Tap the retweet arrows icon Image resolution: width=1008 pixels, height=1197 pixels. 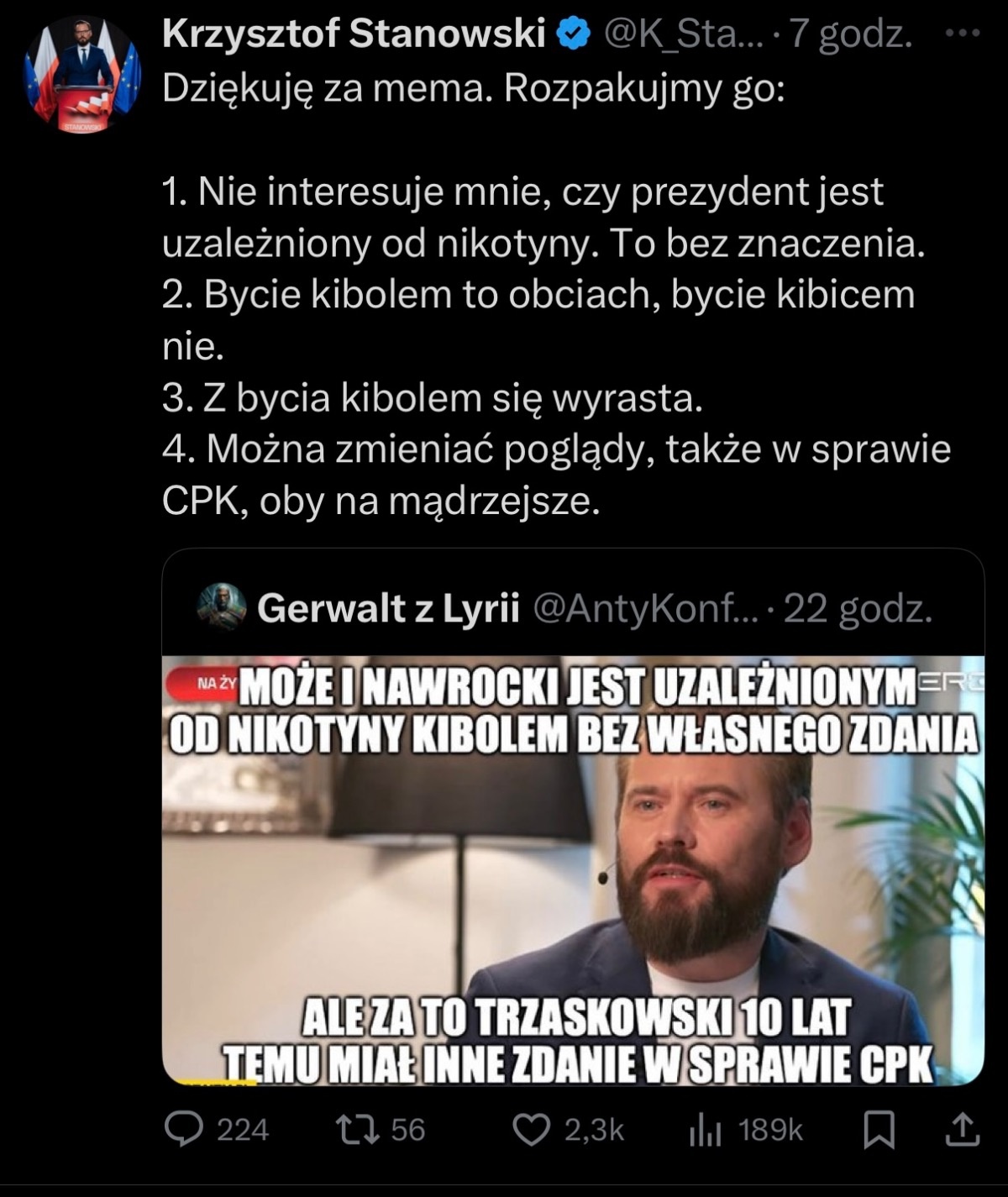click(x=357, y=1130)
